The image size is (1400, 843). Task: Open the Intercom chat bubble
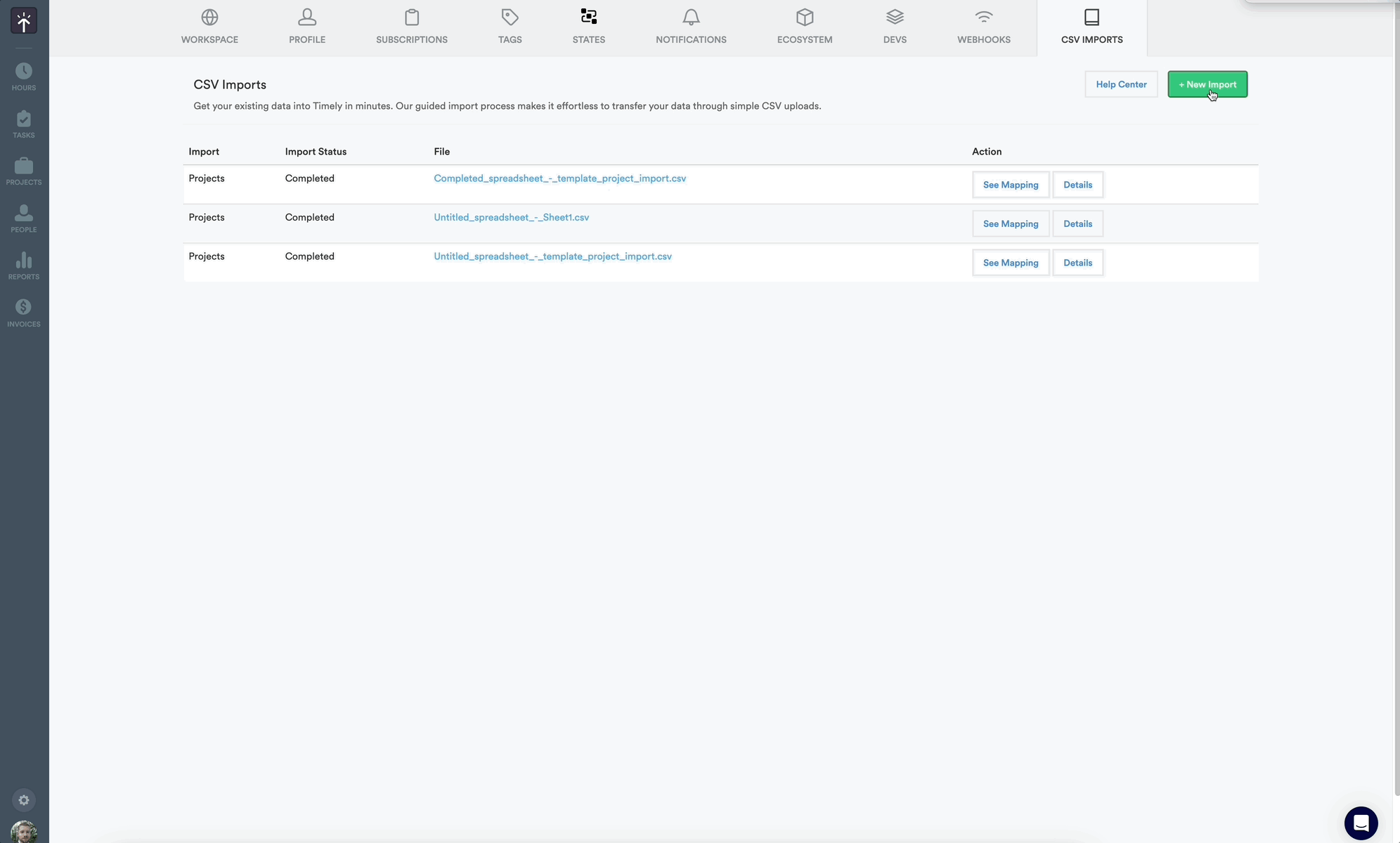(x=1361, y=823)
